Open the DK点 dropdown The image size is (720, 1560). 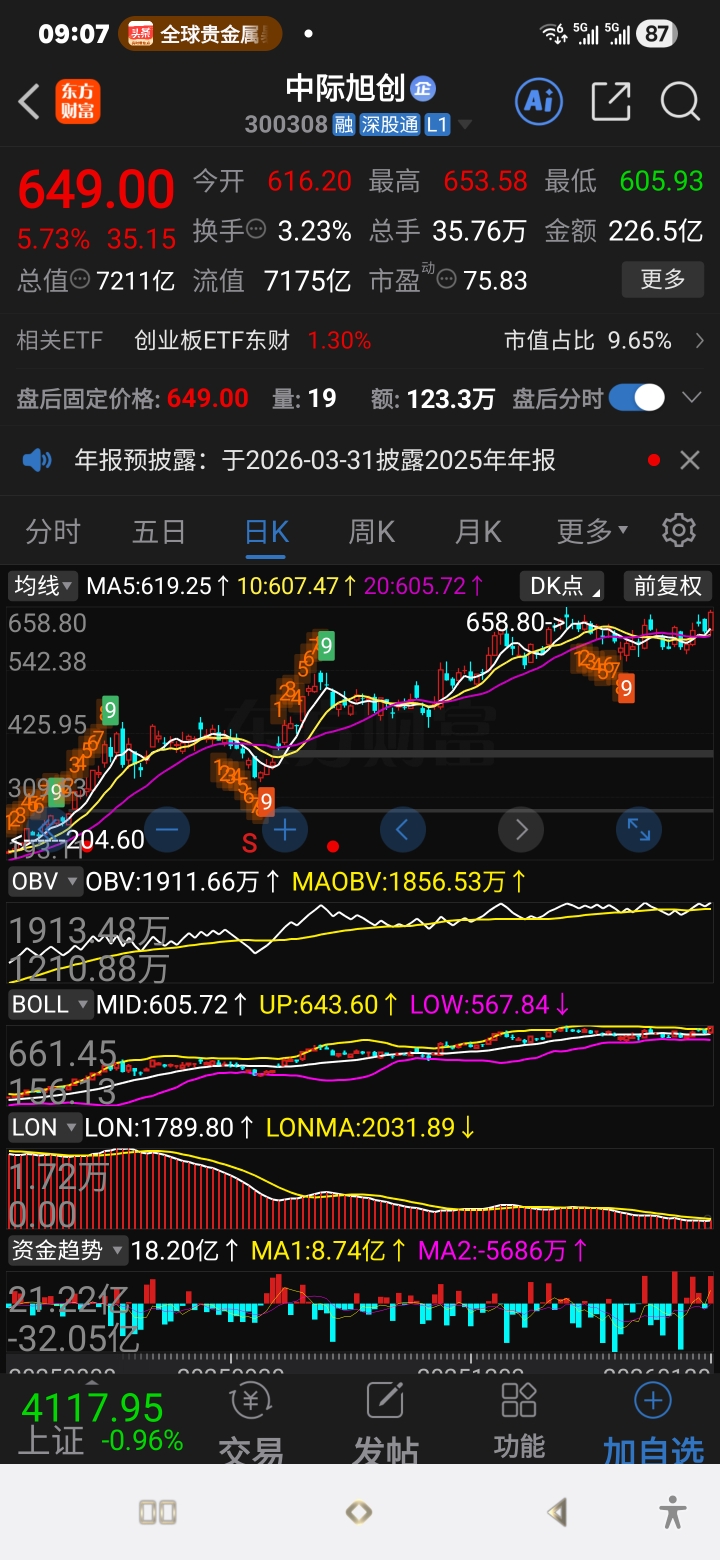[x=561, y=585]
